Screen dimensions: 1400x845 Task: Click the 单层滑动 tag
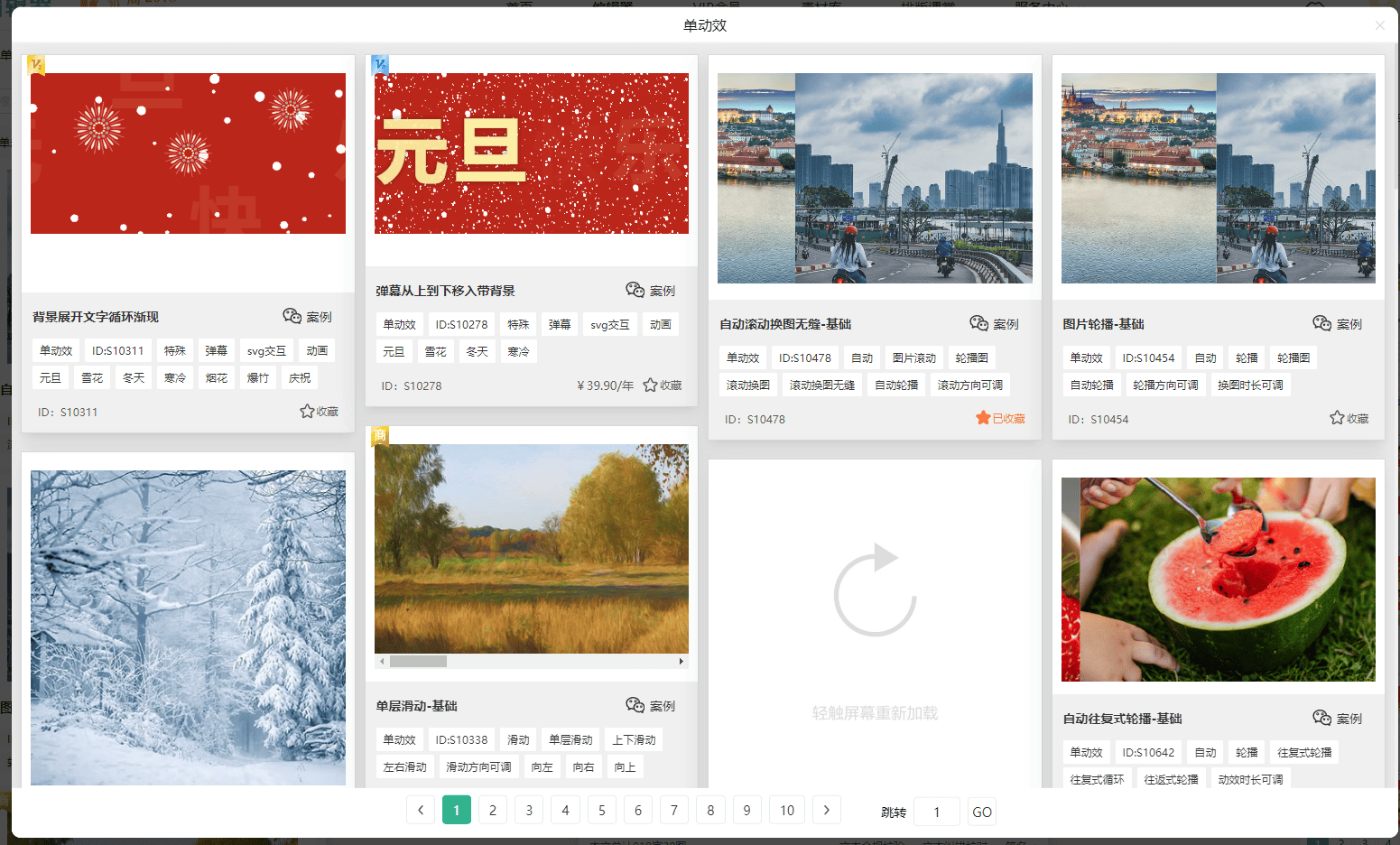click(x=571, y=739)
